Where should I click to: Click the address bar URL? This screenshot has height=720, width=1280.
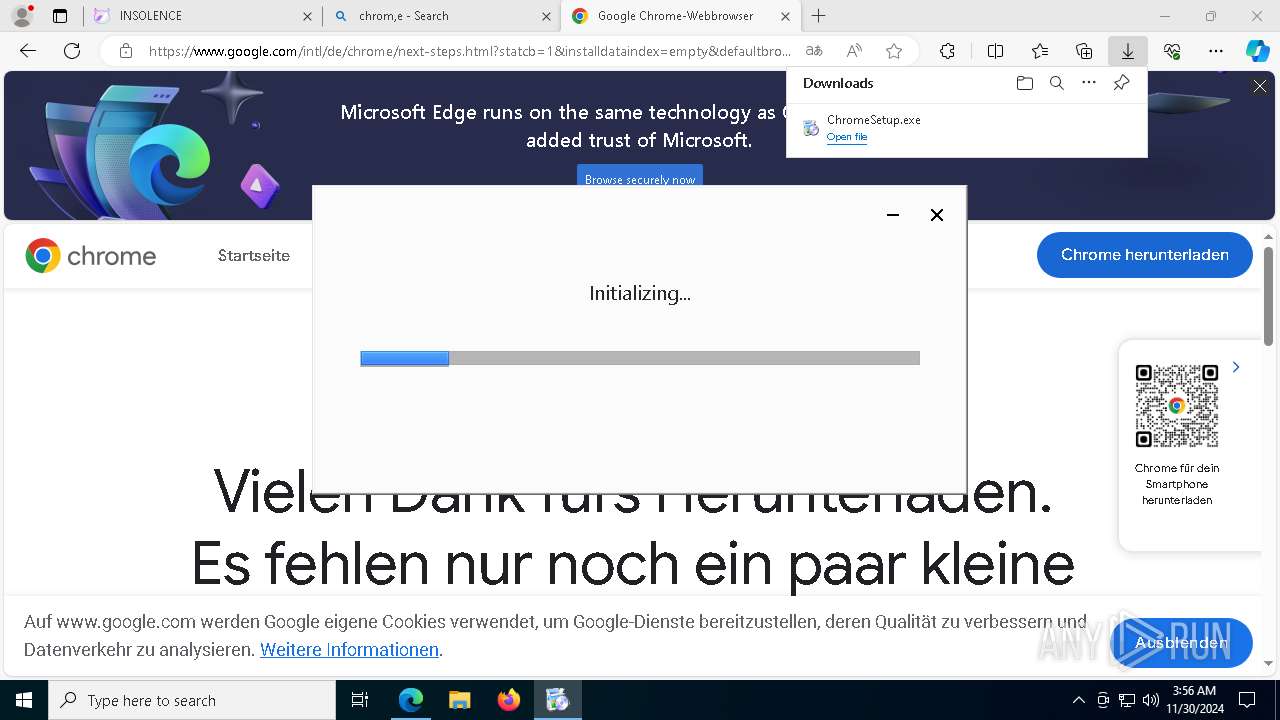470,51
